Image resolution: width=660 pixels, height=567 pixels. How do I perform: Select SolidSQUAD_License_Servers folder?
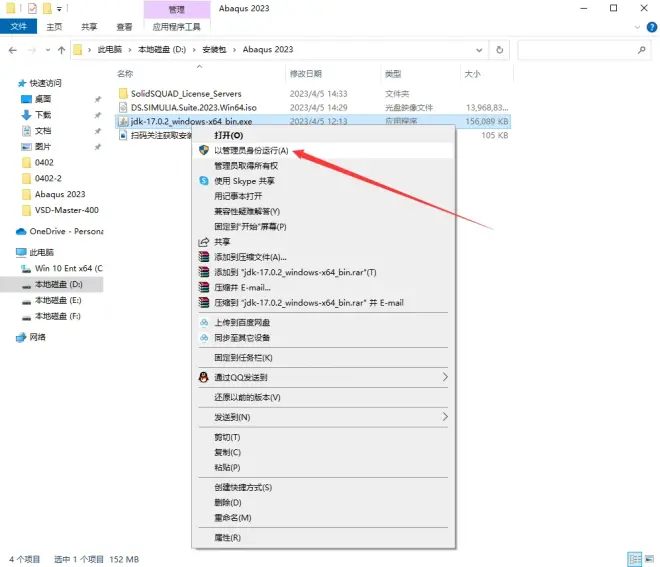[186, 93]
